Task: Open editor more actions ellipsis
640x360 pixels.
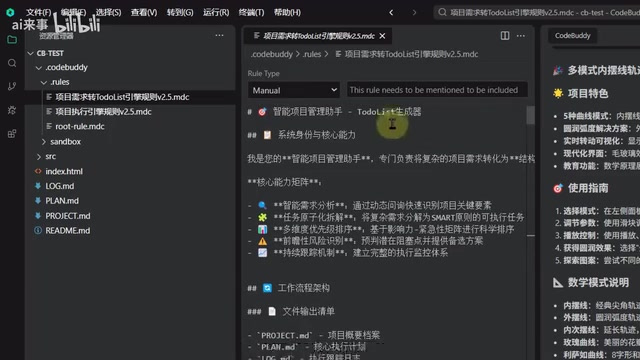Action: click(x=521, y=36)
